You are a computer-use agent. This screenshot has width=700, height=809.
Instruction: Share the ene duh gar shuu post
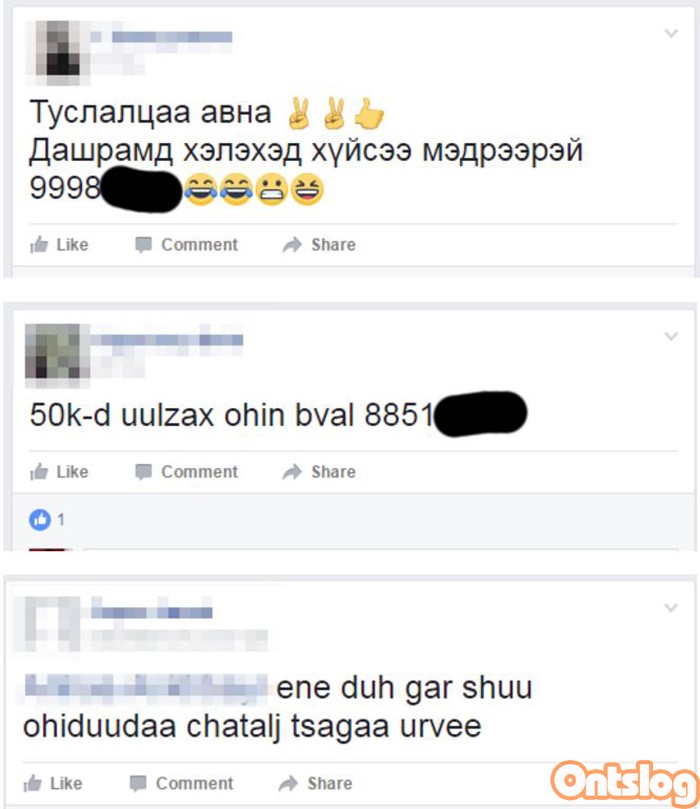click(315, 783)
